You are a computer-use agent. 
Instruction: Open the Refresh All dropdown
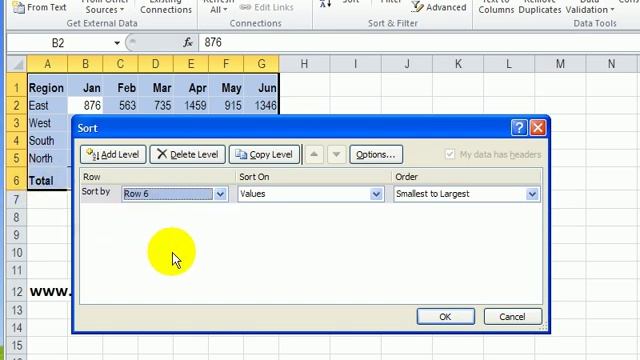pyautogui.click(x=219, y=7)
